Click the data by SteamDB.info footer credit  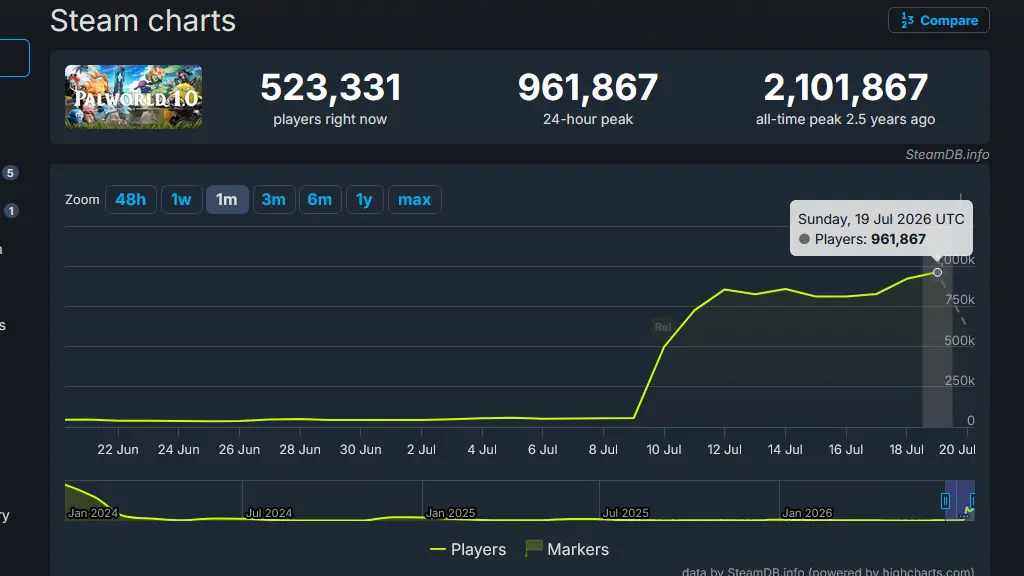pyautogui.click(x=828, y=571)
